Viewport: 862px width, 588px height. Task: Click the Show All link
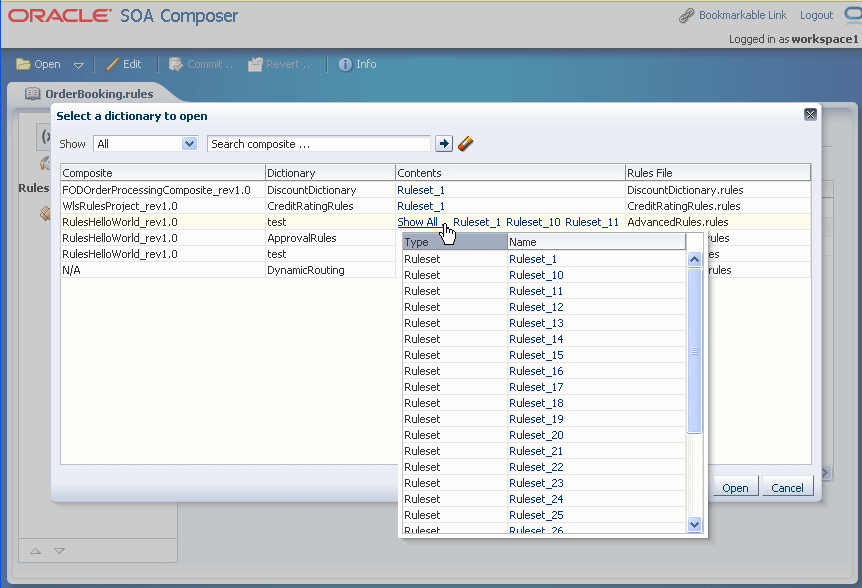tap(417, 222)
